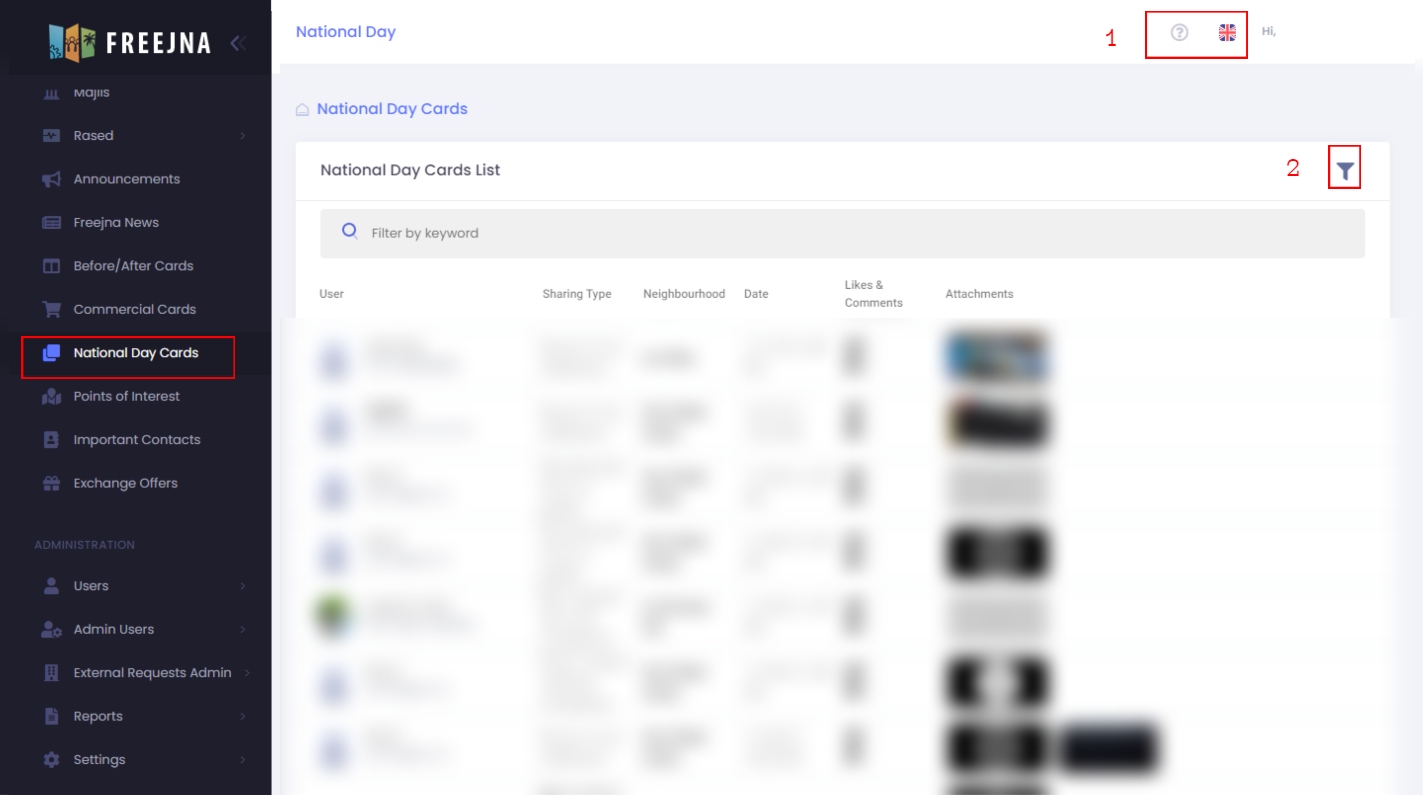1423x795 pixels.
Task: Go to Important Contacts page
Action: pyautogui.click(x=136, y=440)
